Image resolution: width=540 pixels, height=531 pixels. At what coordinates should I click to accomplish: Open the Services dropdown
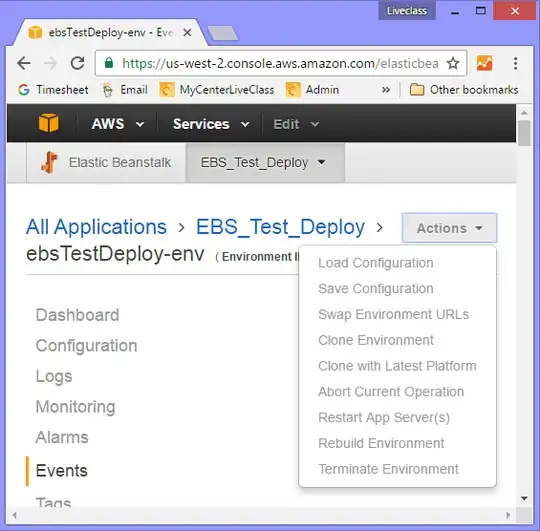point(211,124)
